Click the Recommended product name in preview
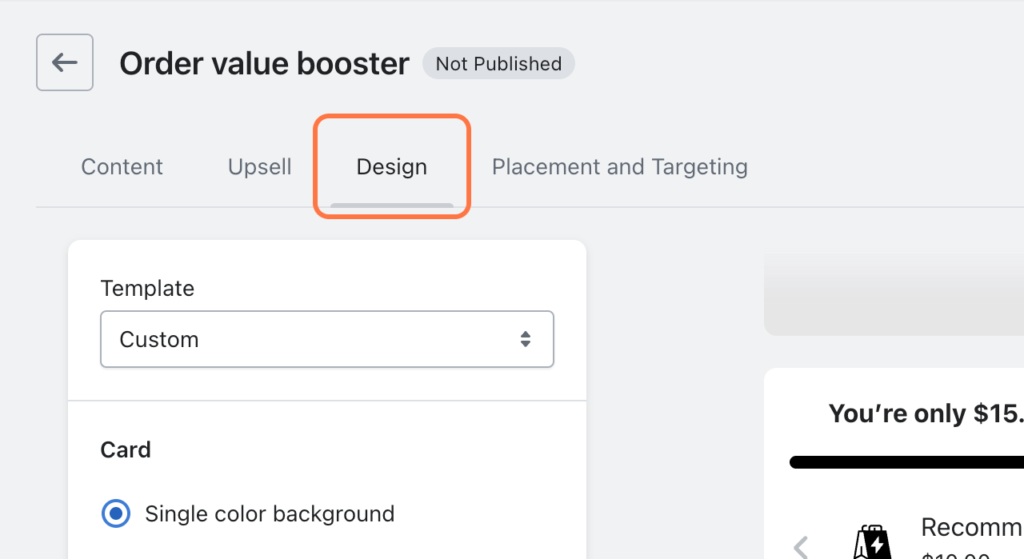1024x559 pixels. tap(971, 527)
